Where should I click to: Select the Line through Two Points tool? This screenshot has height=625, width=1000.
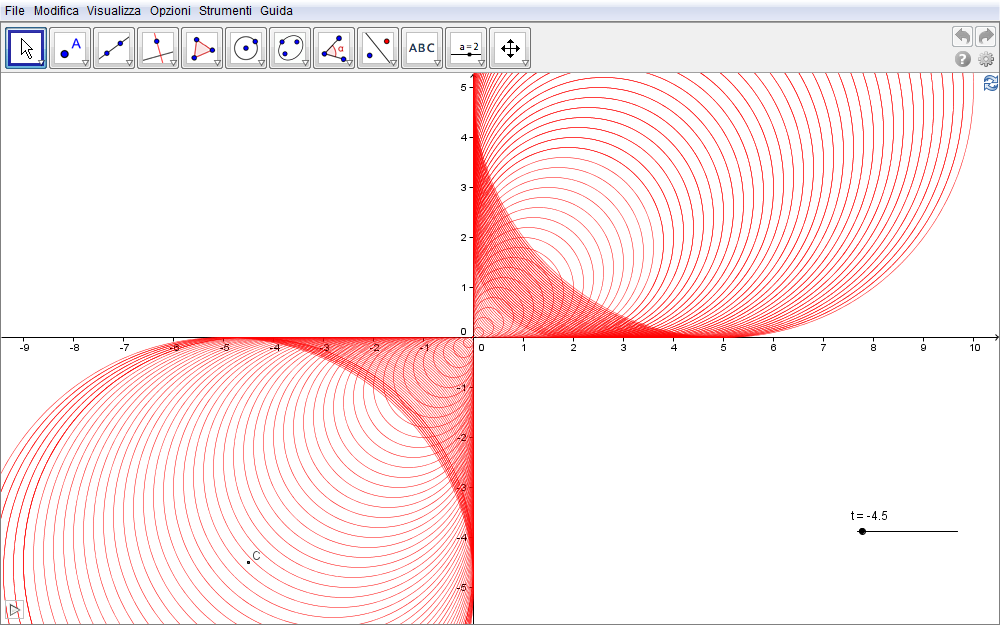(113, 47)
